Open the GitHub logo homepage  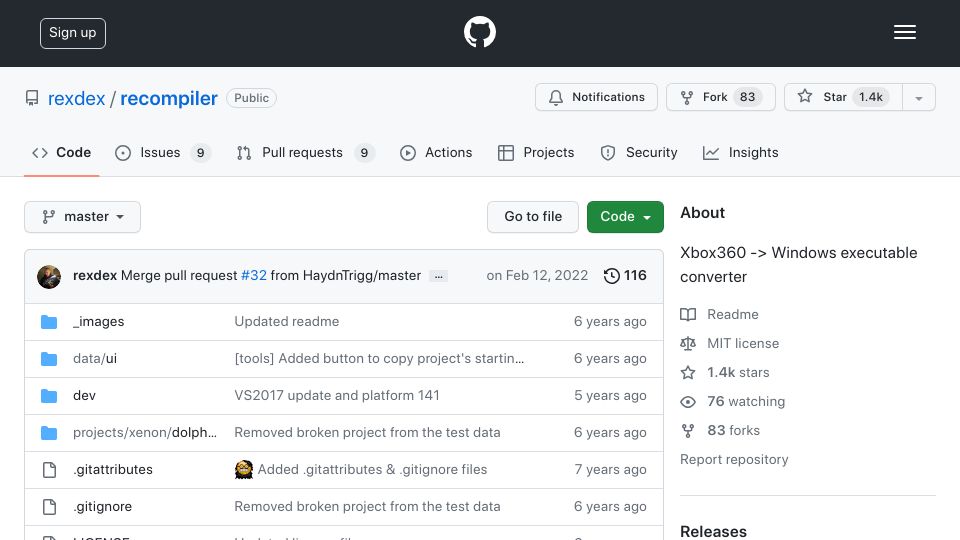(479, 32)
